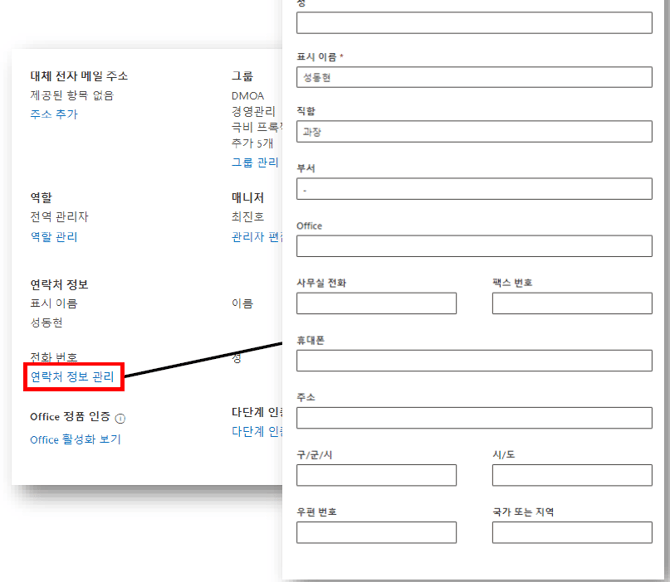Click the Office text field
This screenshot has height=582, width=670.
[474, 246]
